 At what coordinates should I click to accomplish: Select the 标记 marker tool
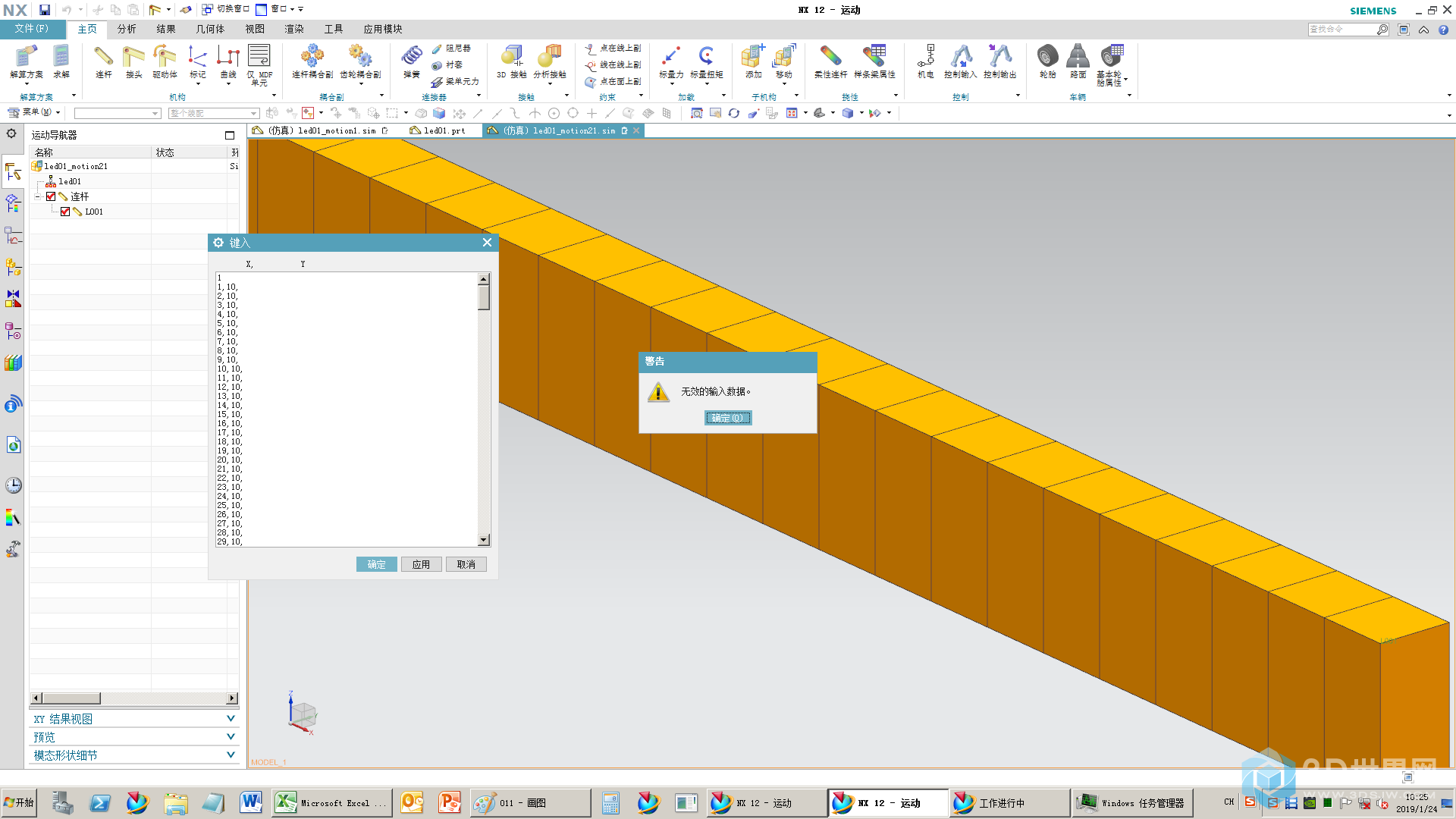197,62
